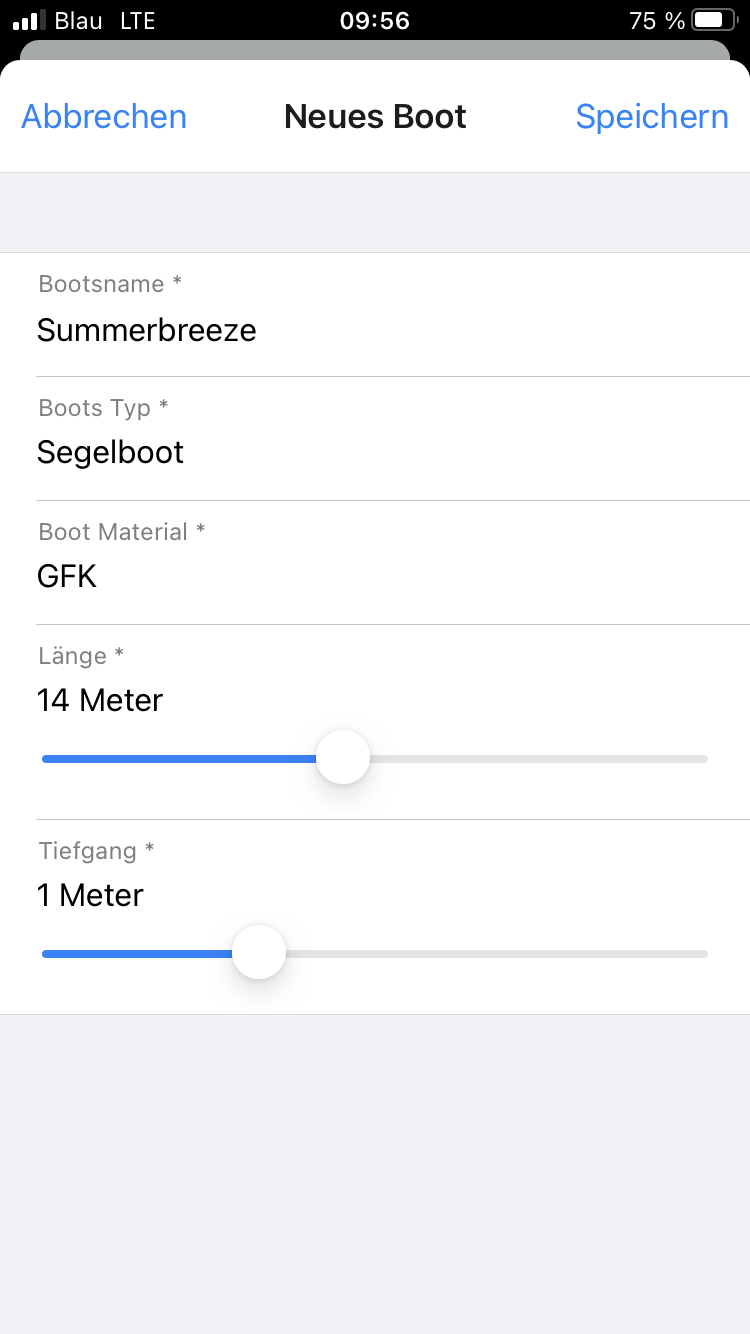Screen dimensions: 750x1334
Task: Tap the Neues Boot title
Action: click(x=375, y=117)
